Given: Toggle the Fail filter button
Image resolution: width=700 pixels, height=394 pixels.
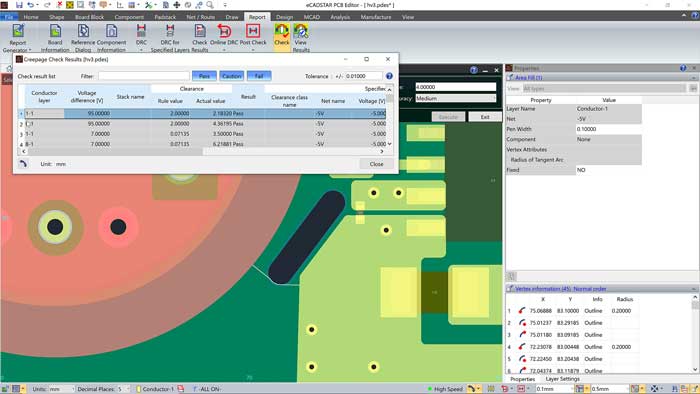Looking at the screenshot, I should pyautogui.click(x=259, y=76).
